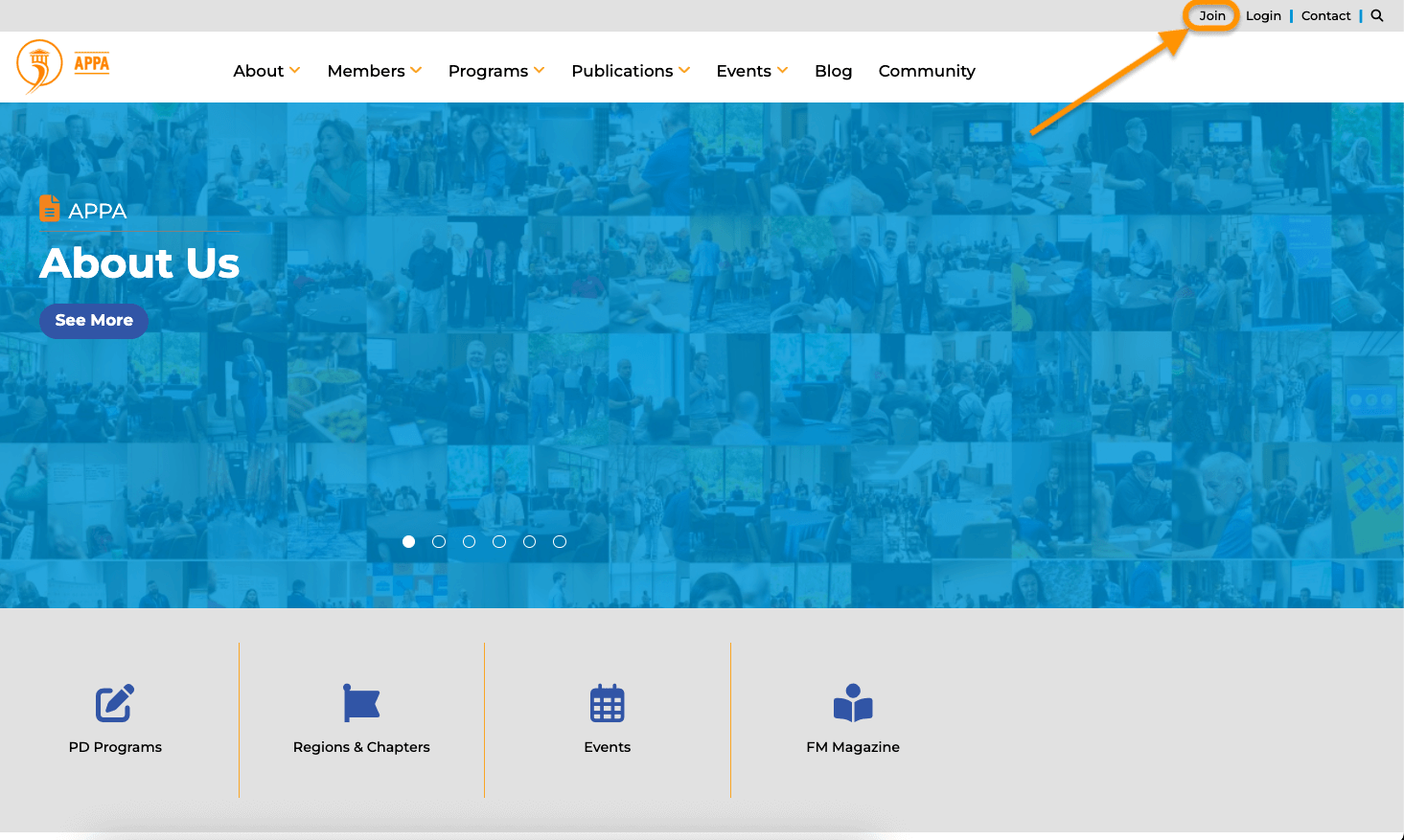Click the FM Magazine reader icon
This screenshot has height=840, width=1404.
tap(853, 703)
